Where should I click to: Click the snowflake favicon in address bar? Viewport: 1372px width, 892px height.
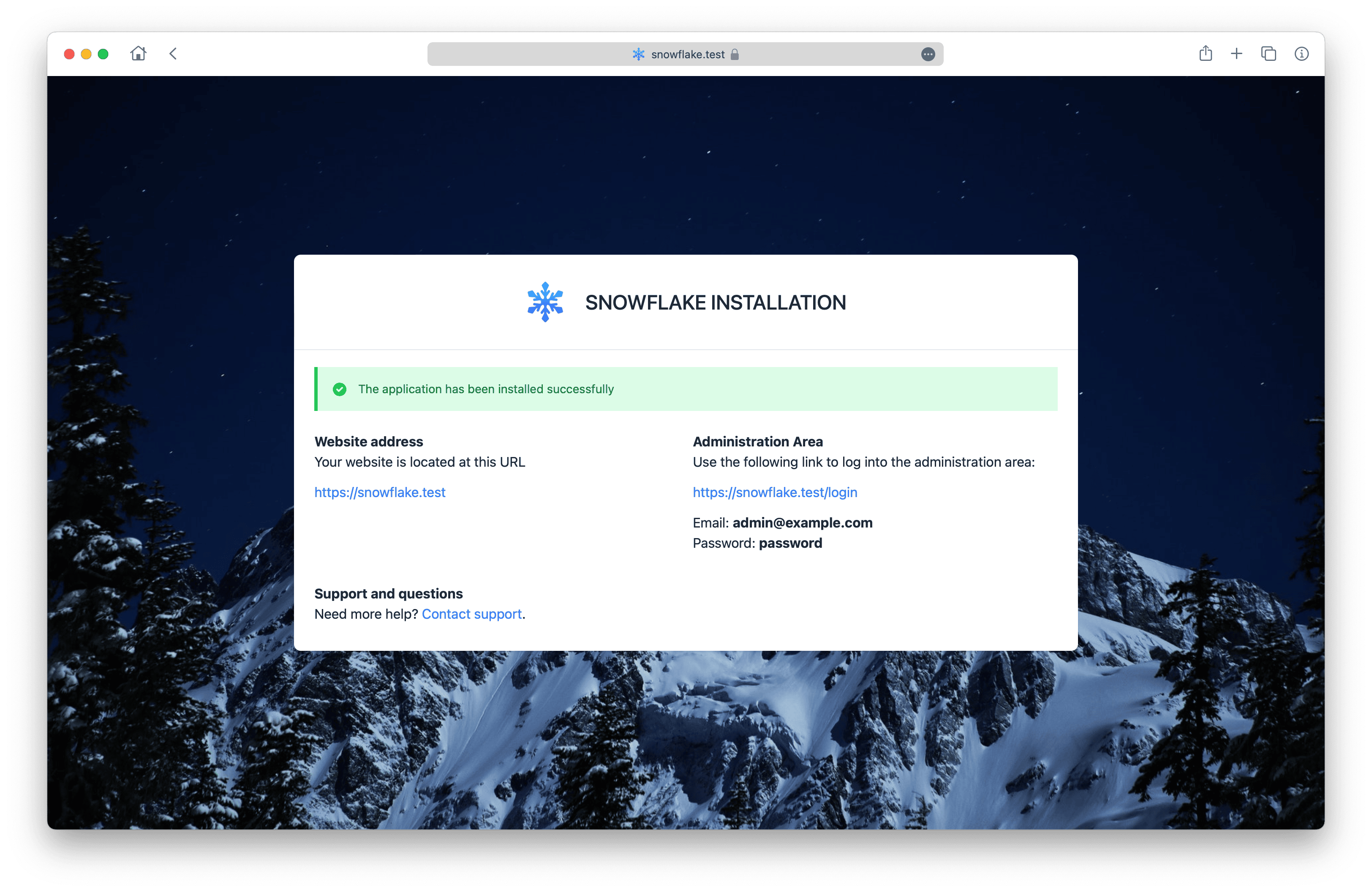click(638, 54)
